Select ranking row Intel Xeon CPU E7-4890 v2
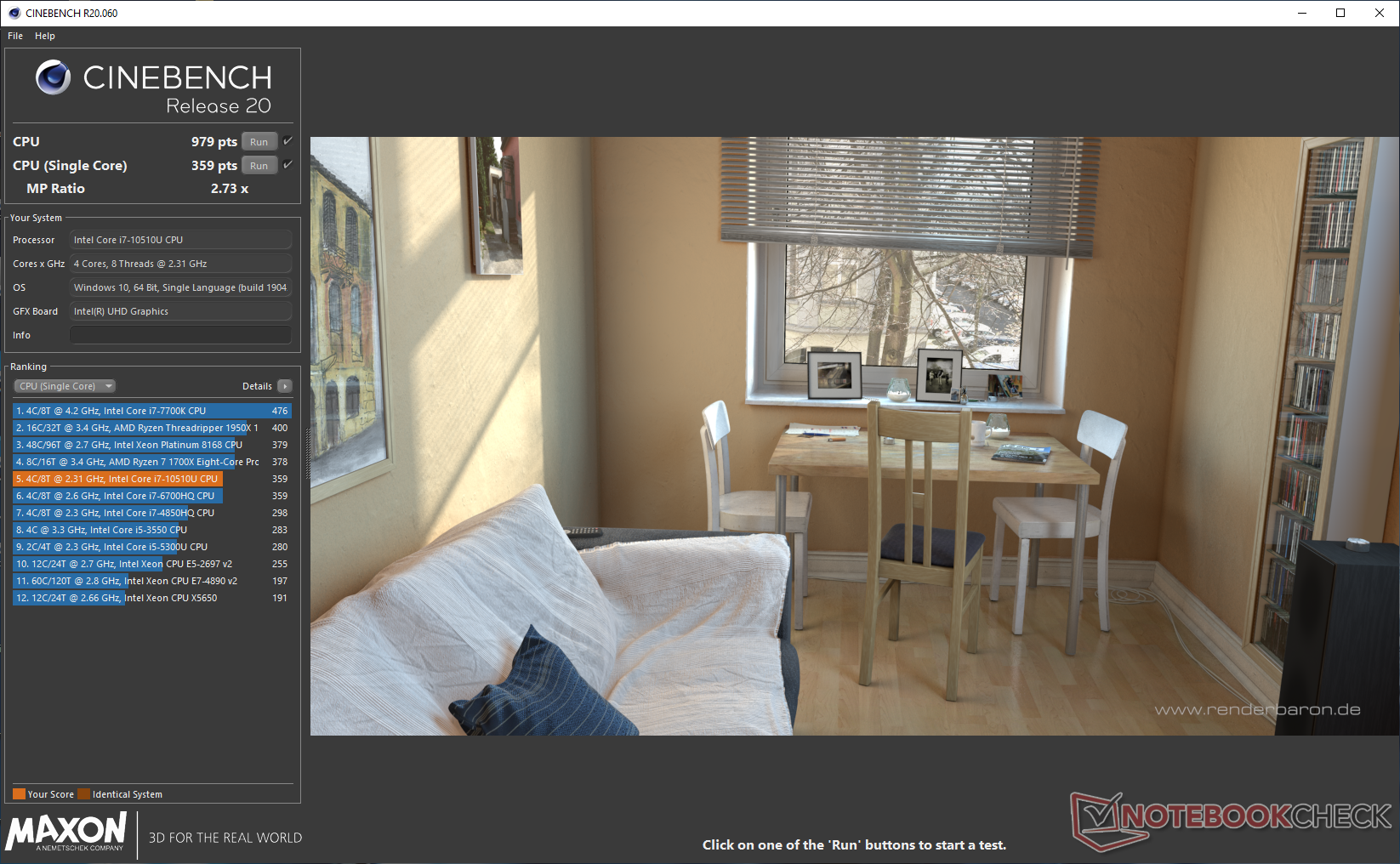Image resolution: width=1400 pixels, height=864 pixels. [x=152, y=581]
